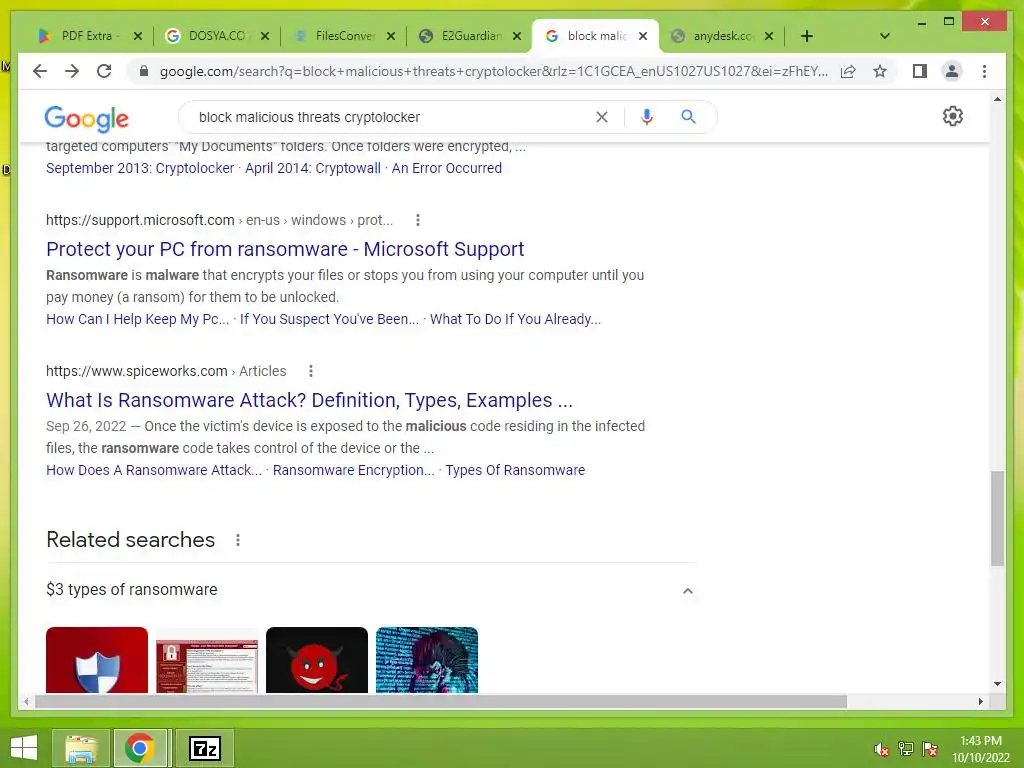Screen dimensions: 1024x768
Task: Open more options for Microsoft Support result
Action: (x=418, y=220)
